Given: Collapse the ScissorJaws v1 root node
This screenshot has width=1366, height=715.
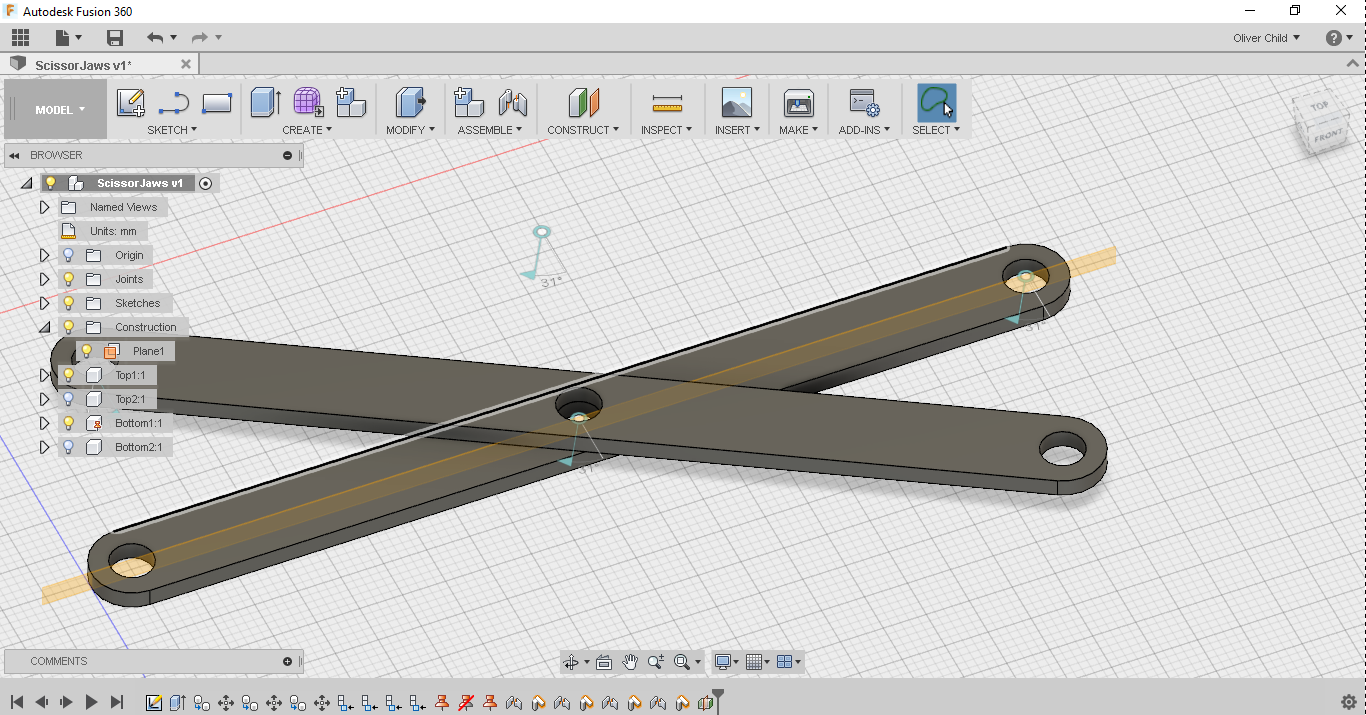Looking at the screenshot, I should 26,183.
